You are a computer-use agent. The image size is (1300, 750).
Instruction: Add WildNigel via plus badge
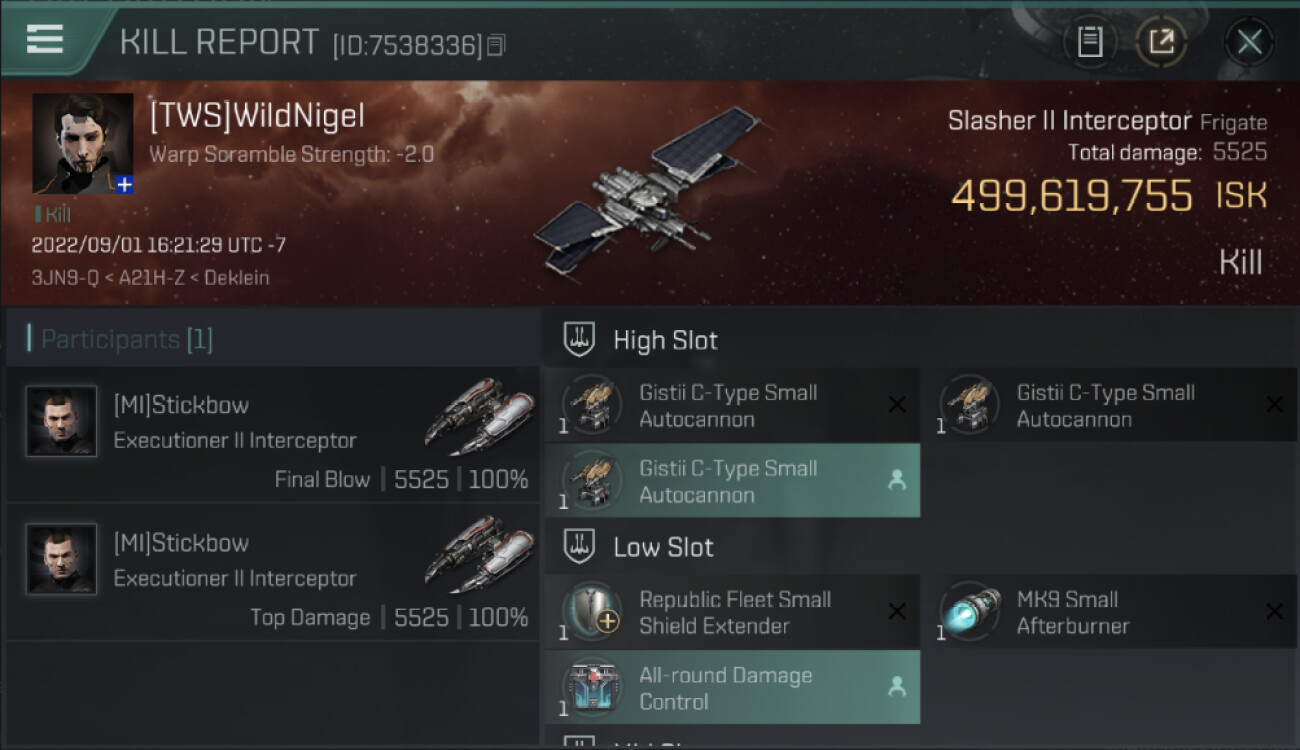pyautogui.click(x=124, y=185)
